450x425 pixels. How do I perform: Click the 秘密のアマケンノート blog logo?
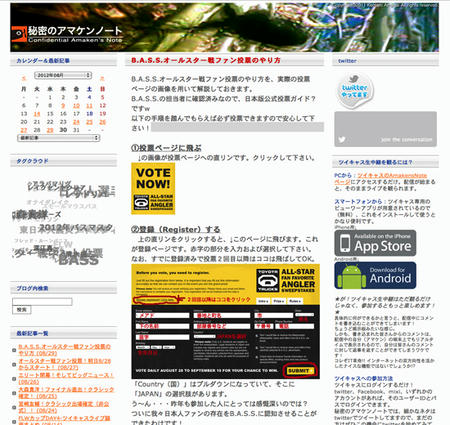click(67, 34)
